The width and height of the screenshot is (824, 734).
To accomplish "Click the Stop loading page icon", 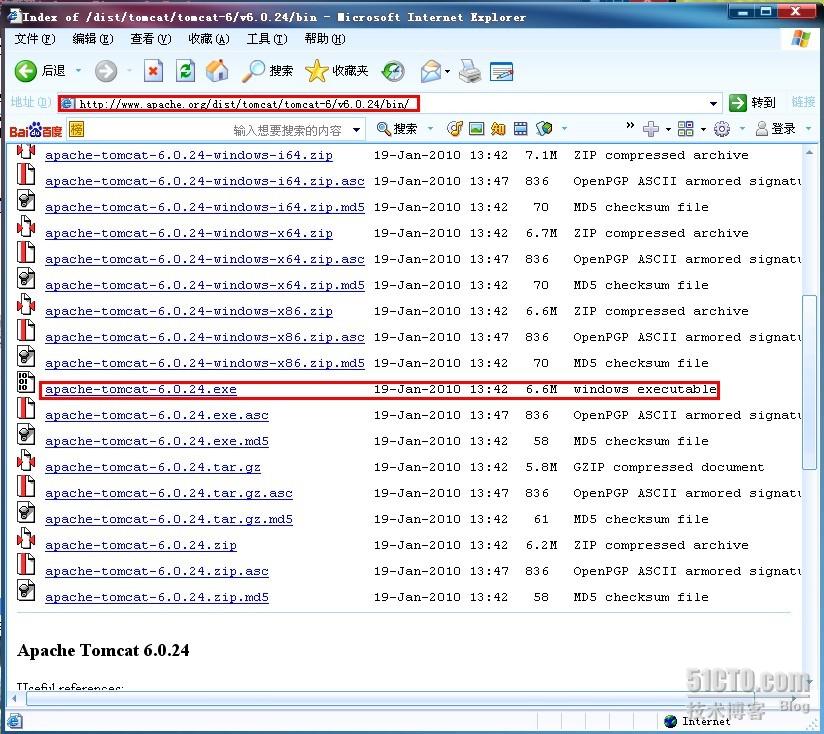I will coord(153,71).
